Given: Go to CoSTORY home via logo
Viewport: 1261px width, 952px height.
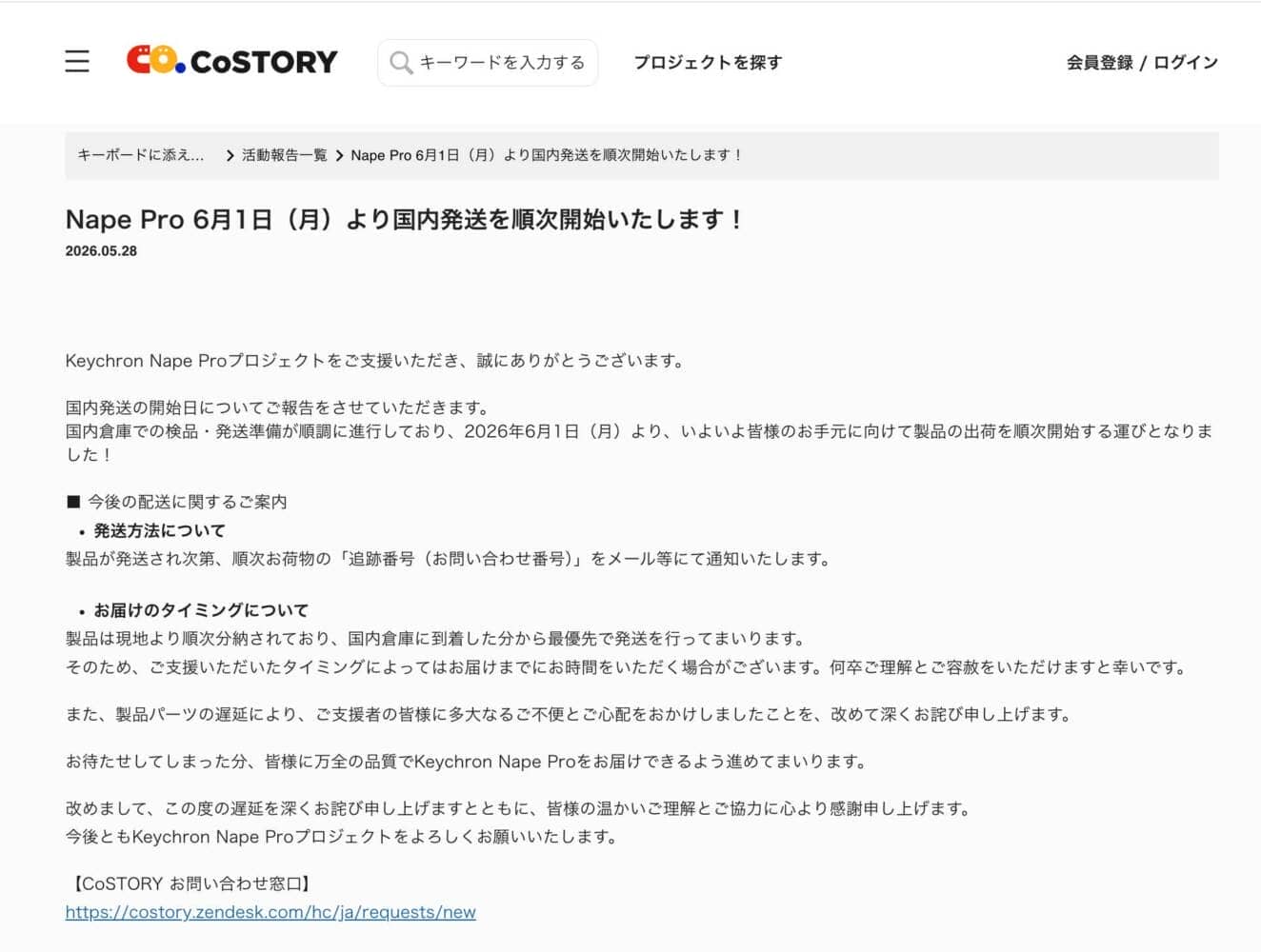Looking at the screenshot, I should pos(232,61).
